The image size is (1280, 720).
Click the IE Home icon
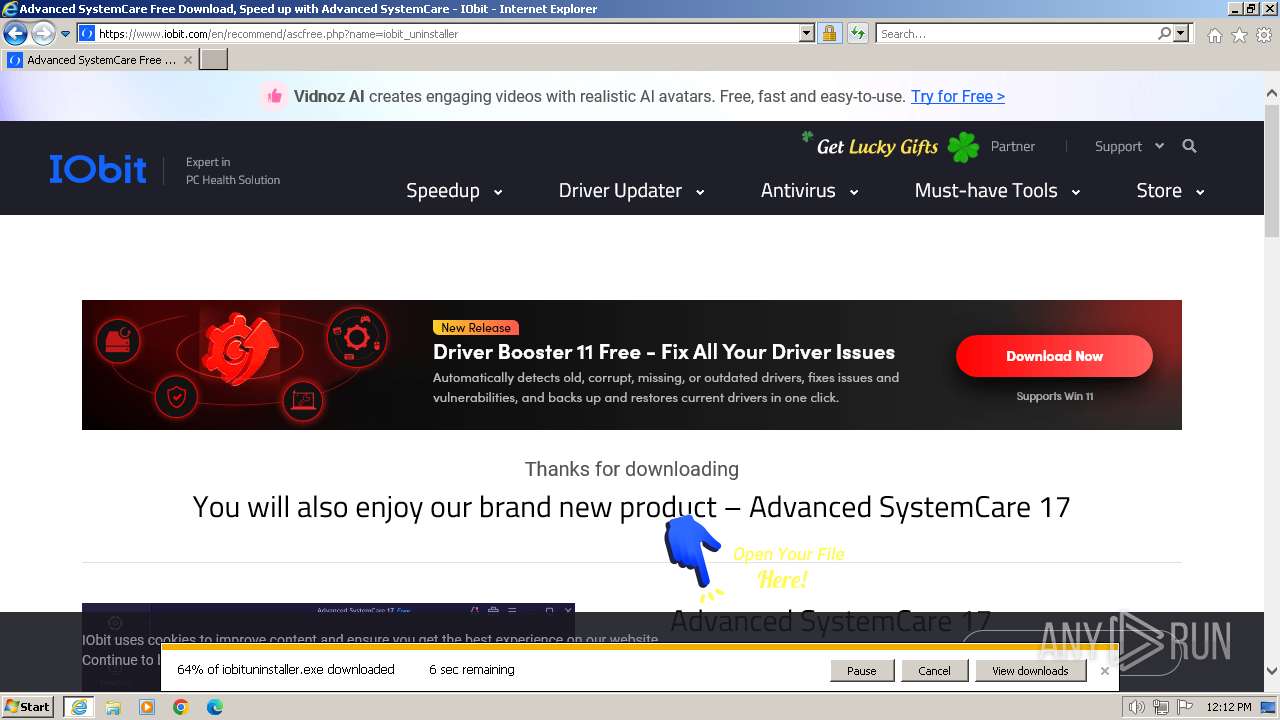[1214, 35]
